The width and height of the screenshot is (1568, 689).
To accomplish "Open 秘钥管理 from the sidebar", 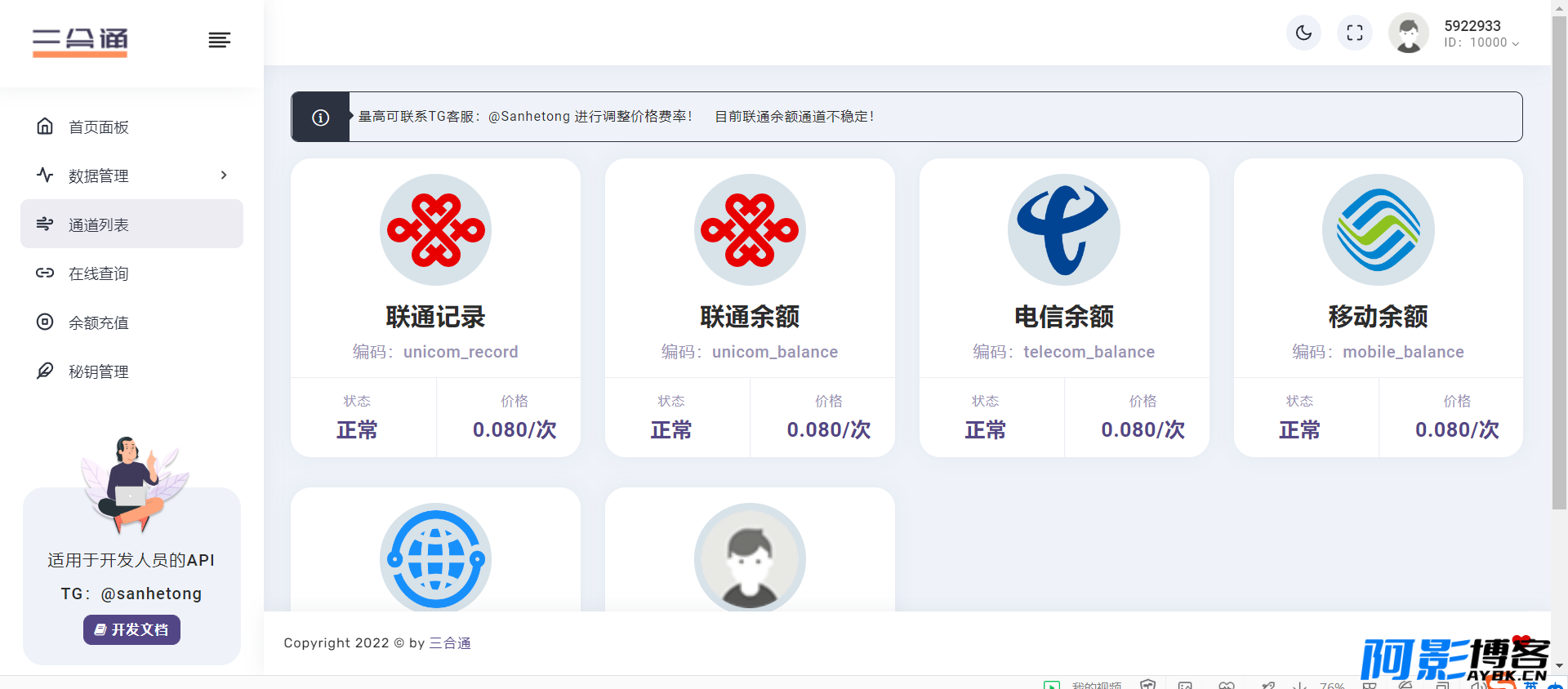I will pyautogui.click(x=99, y=371).
